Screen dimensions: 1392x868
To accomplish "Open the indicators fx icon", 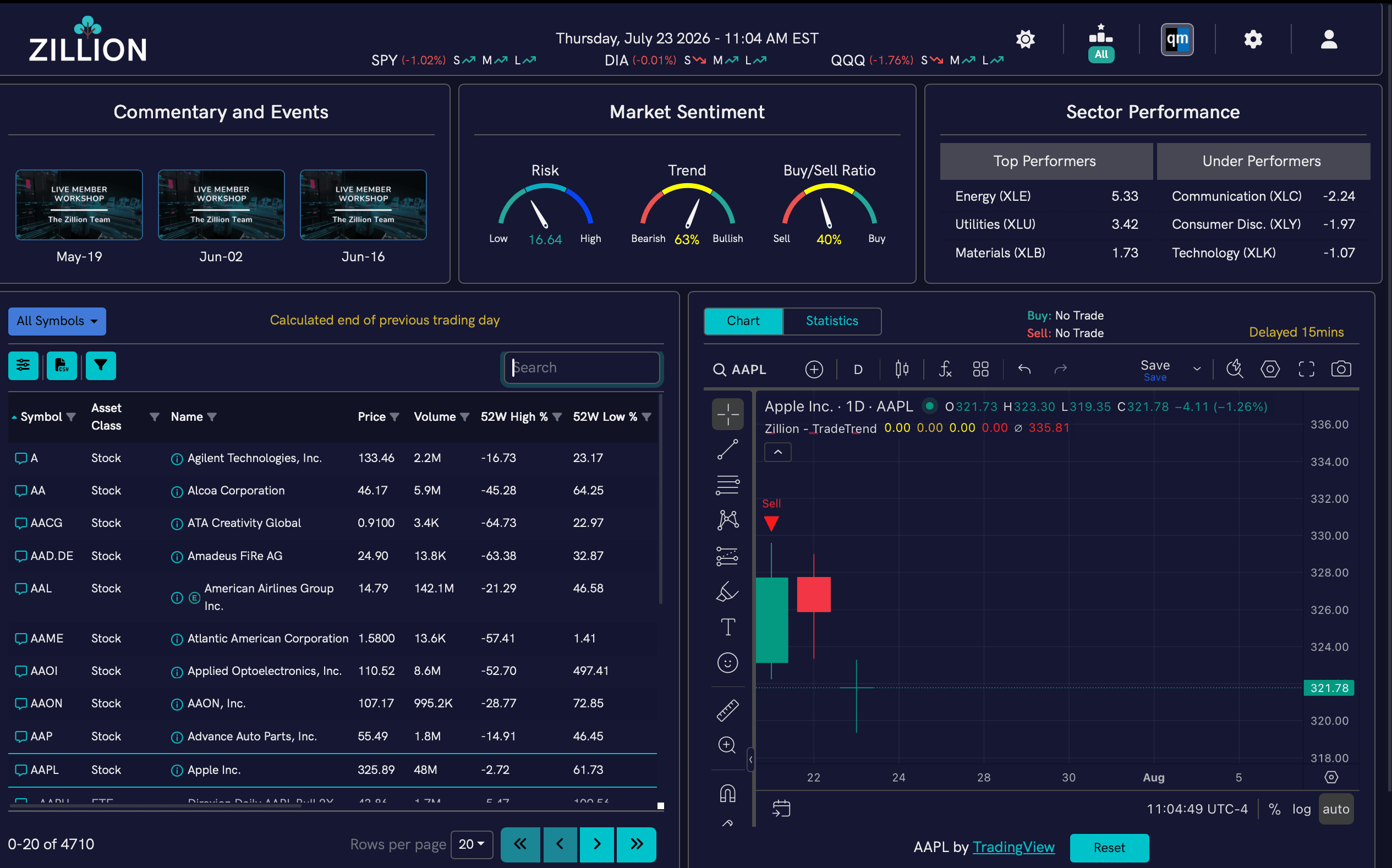I will pos(945,369).
